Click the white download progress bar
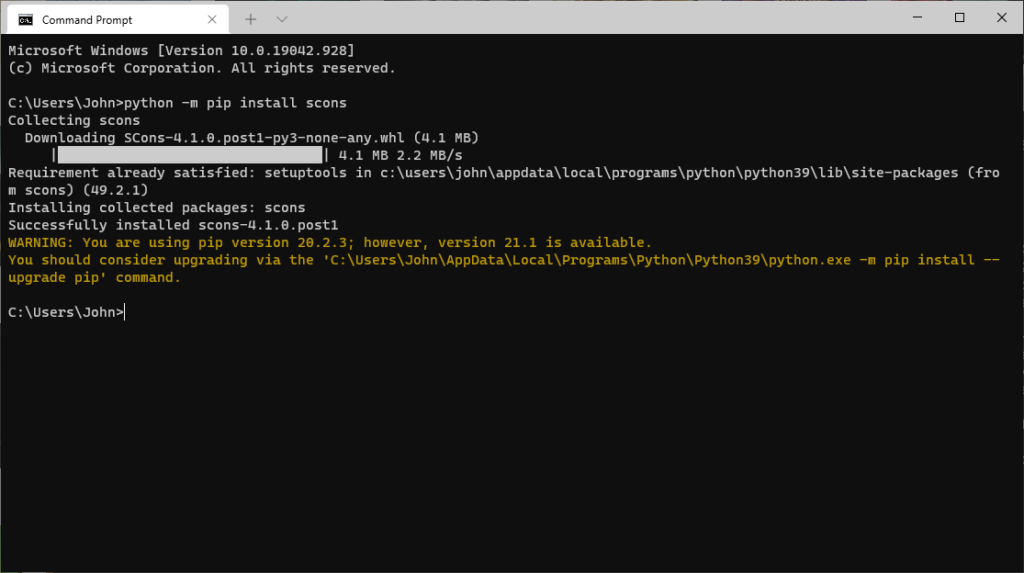The width and height of the screenshot is (1024, 573). point(190,155)
